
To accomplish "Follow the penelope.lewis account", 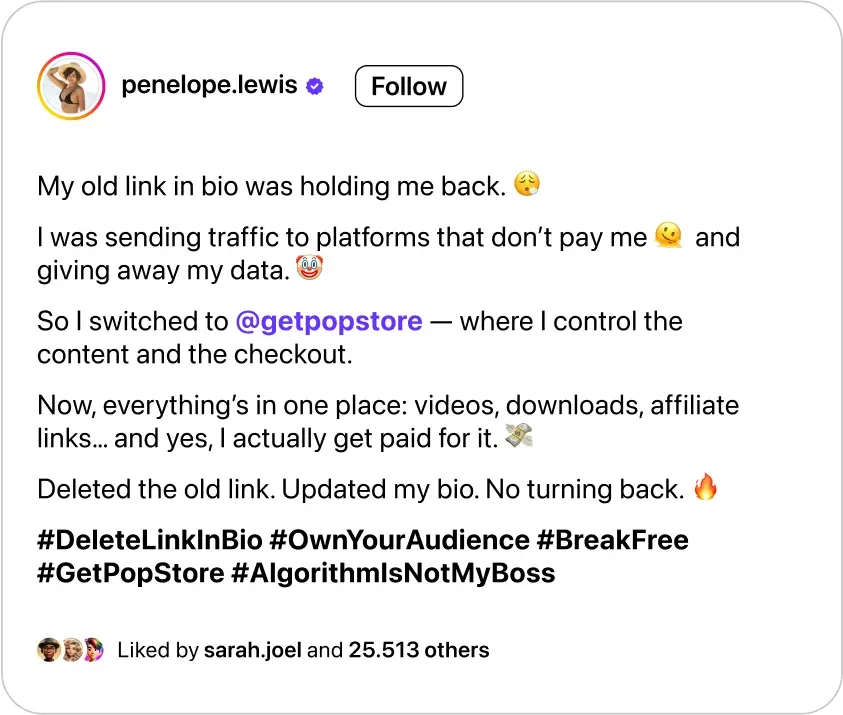I will 409,86.
